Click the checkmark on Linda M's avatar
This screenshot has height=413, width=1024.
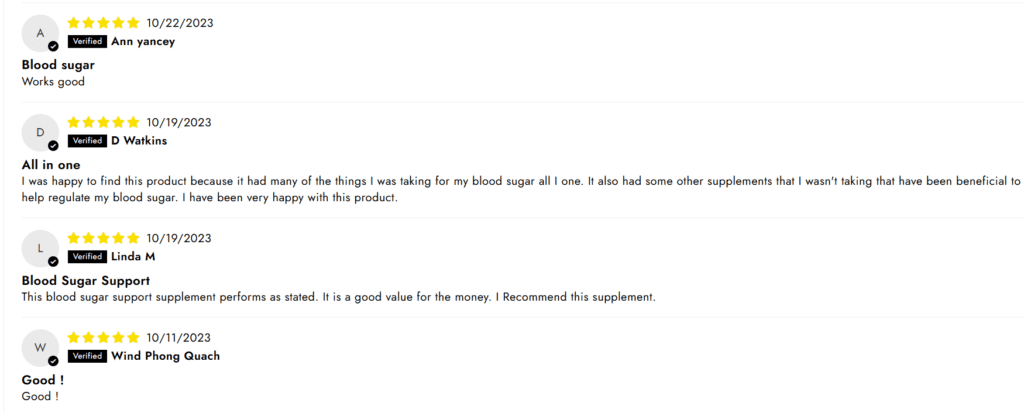tap(54, 261)
